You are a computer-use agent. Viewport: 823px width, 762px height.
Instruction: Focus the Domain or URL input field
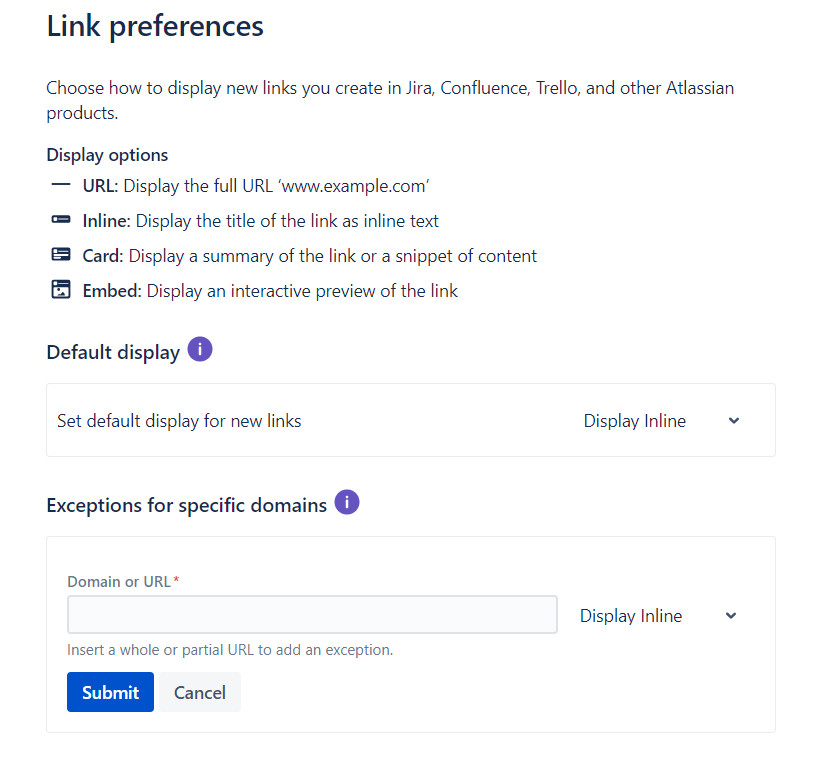(x=312, y=614)
